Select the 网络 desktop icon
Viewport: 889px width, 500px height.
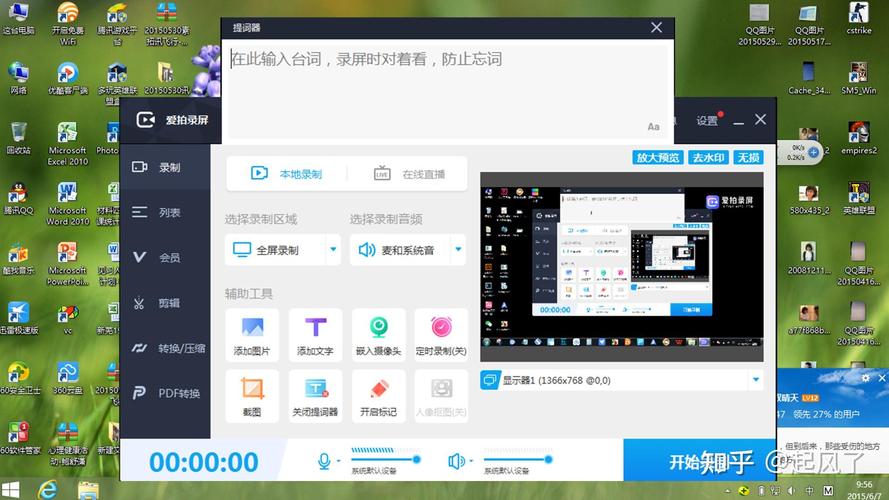[x=18, y=78]
